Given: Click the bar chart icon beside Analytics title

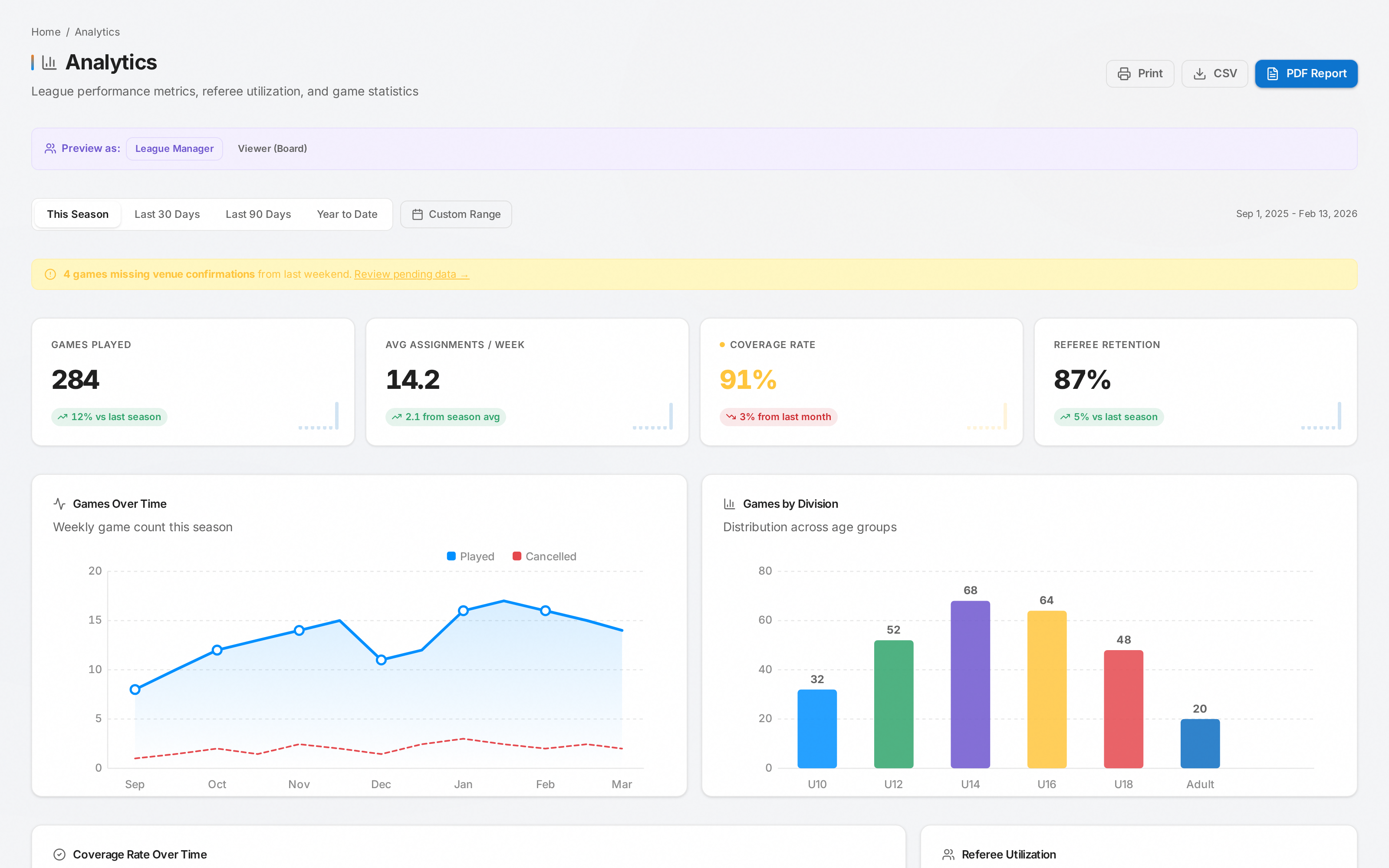Looking at the screenshot, I should (49, 62).
